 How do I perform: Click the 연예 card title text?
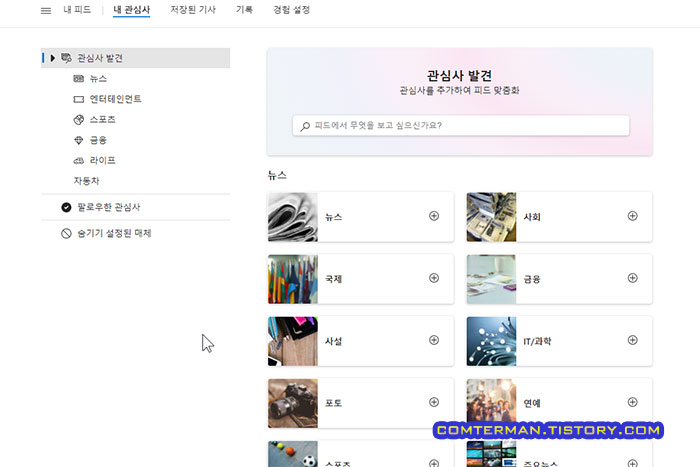pos(532,403)
